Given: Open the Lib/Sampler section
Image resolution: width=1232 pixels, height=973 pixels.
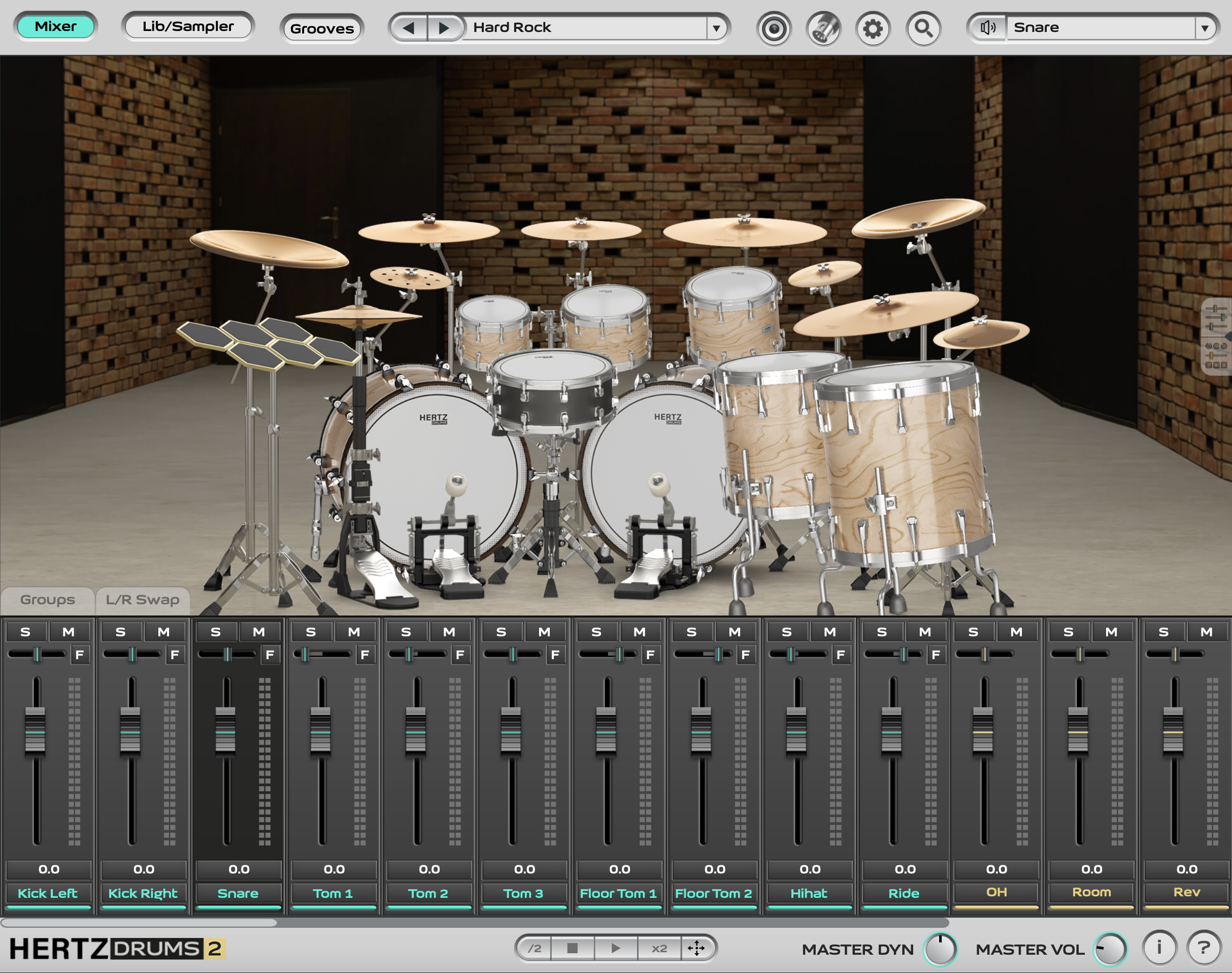Looking at the screenshot, I should pyautogui.click(x=188, y=25).
